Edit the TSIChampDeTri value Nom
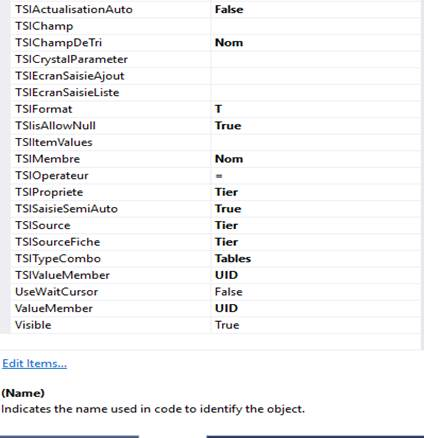The height and width of the screenshot is (438, 424). click(229, 43)
